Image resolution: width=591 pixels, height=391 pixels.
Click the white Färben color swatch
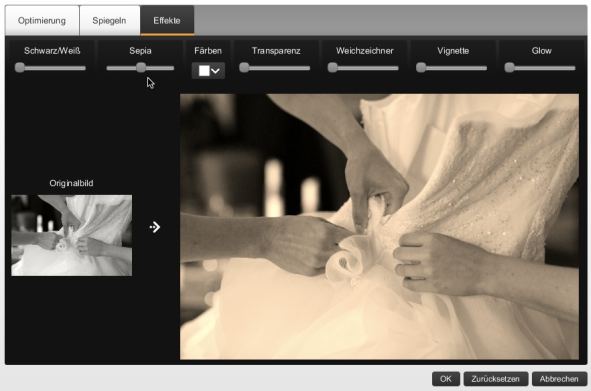click(x=204, y=71)
